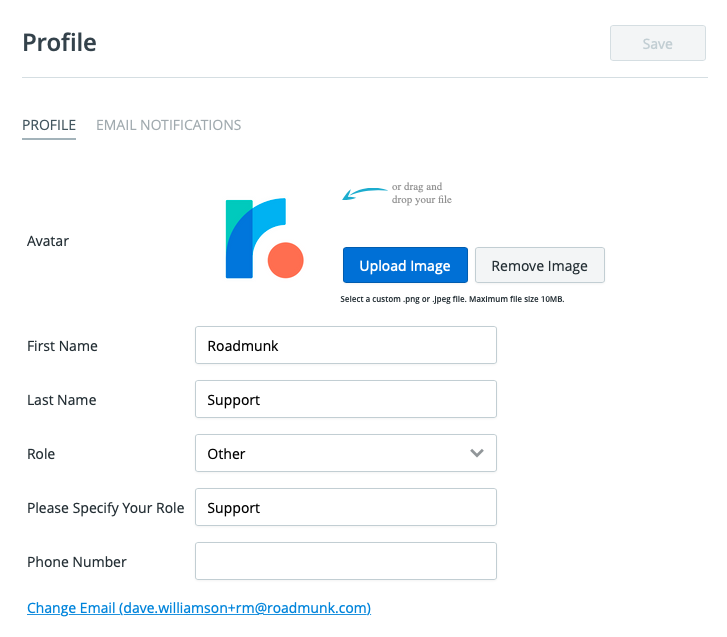Open the Change Email link
This screenshot has height=637, width=727.
[199, 608]
